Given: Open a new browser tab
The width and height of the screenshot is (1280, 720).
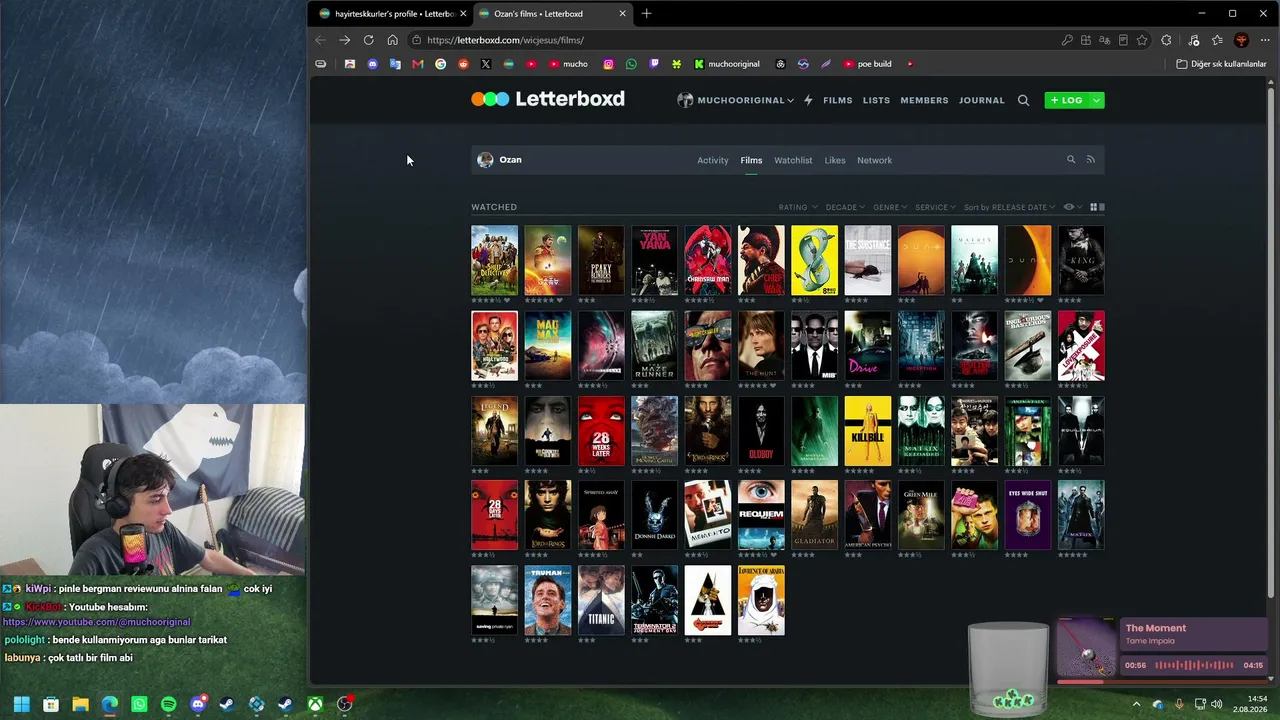Looking at the screenshot, I should tap(646, 13).
